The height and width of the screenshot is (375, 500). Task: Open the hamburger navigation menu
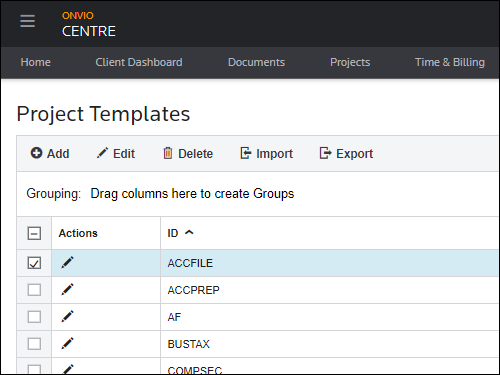27,21
